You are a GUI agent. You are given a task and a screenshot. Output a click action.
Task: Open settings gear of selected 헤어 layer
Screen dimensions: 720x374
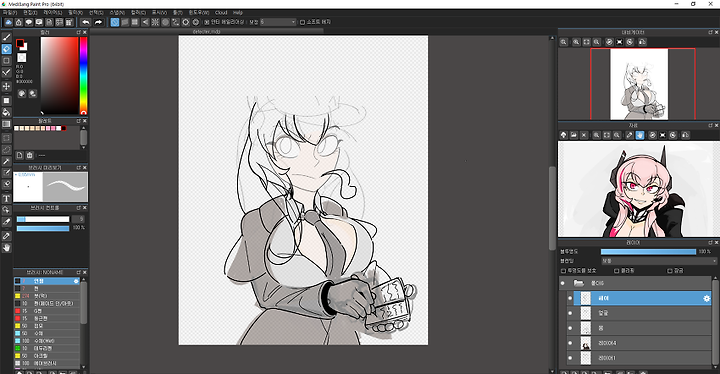707,299
